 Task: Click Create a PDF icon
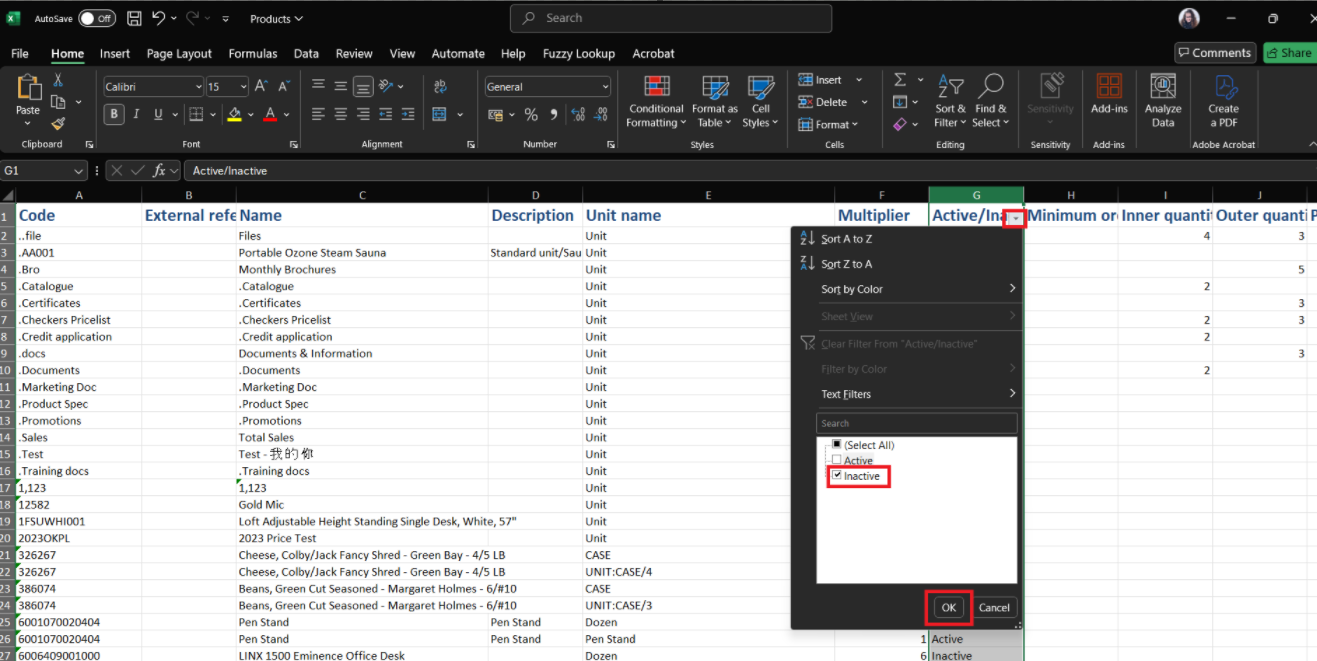pyautogui.click(x=1223, y=88)
